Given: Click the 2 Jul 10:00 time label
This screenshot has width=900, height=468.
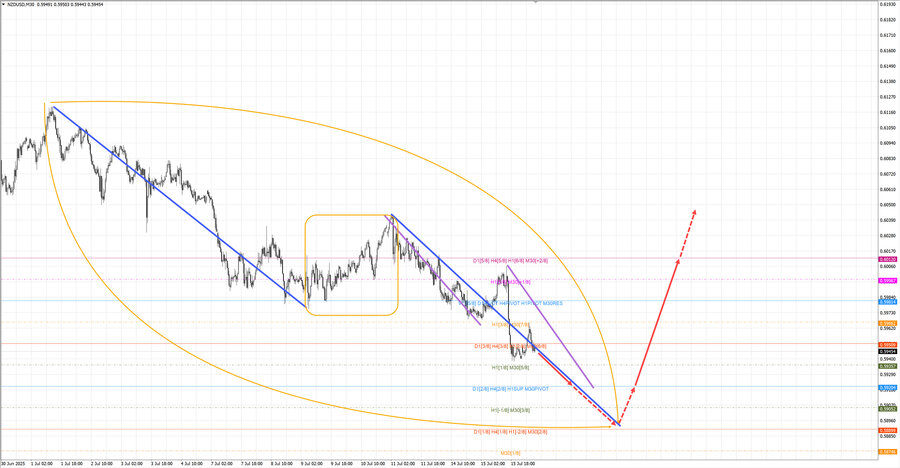Looking at the screenshot, I should click(102, 463).
